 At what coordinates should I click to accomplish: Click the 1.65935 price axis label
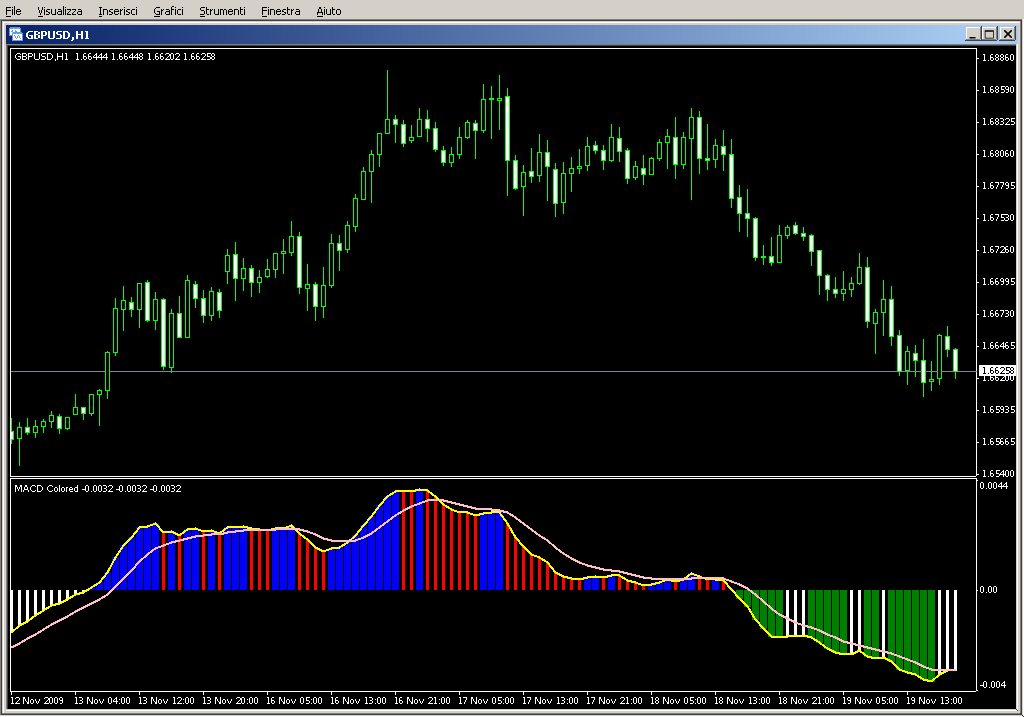[x=999, y=409]
